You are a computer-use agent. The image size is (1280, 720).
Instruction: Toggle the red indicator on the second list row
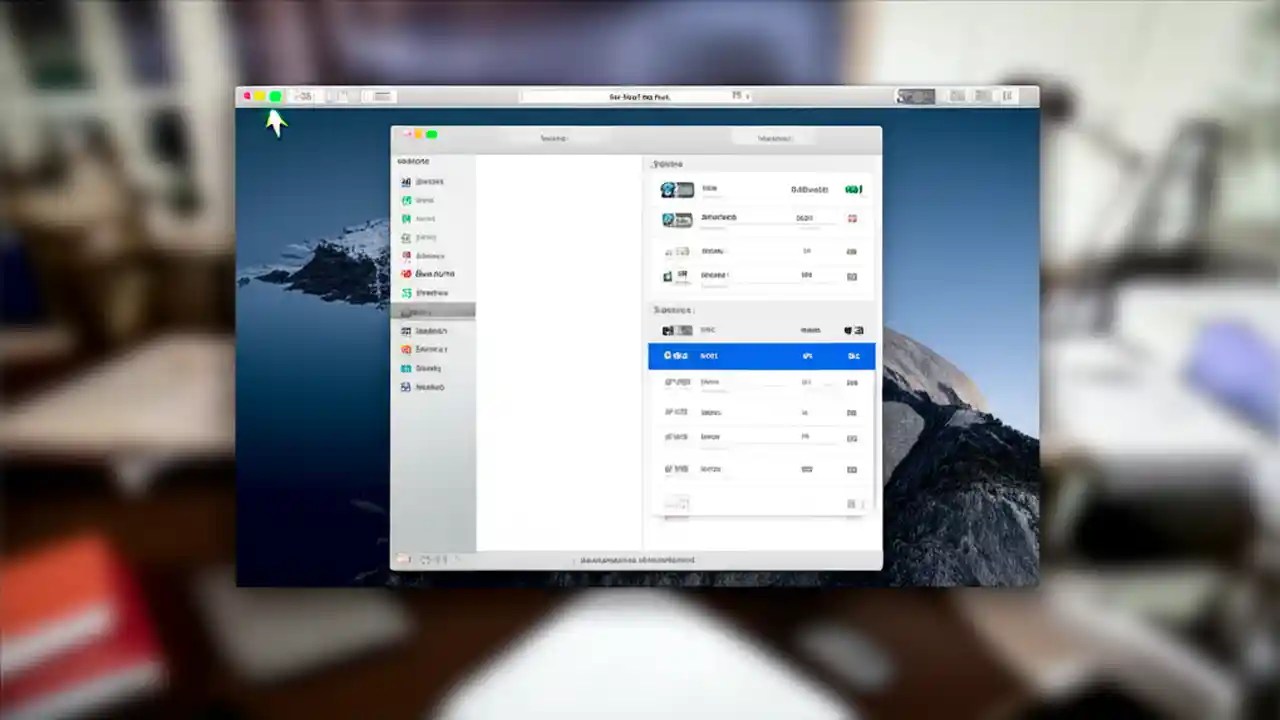852,219
